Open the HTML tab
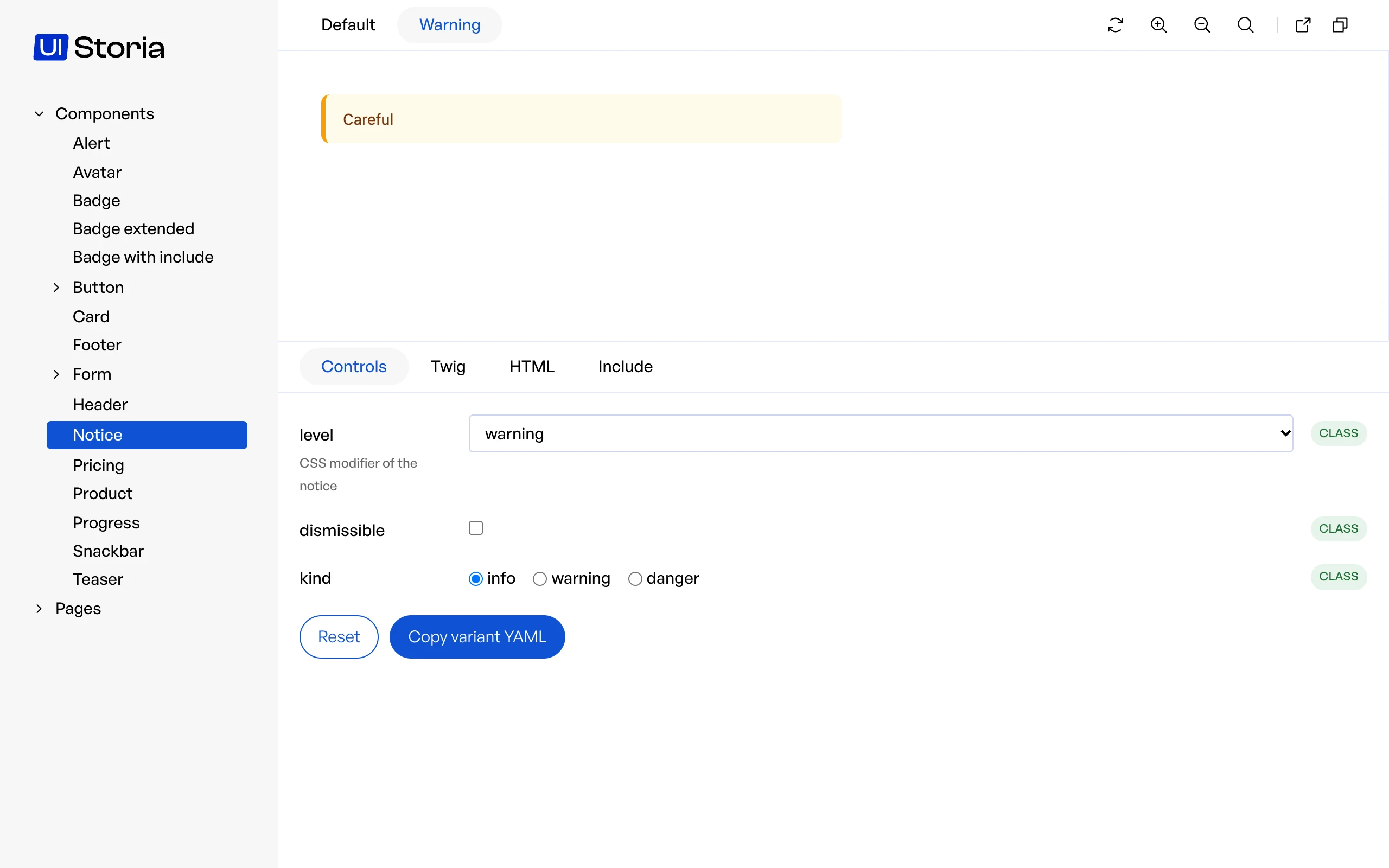 [x=532, y=367]
